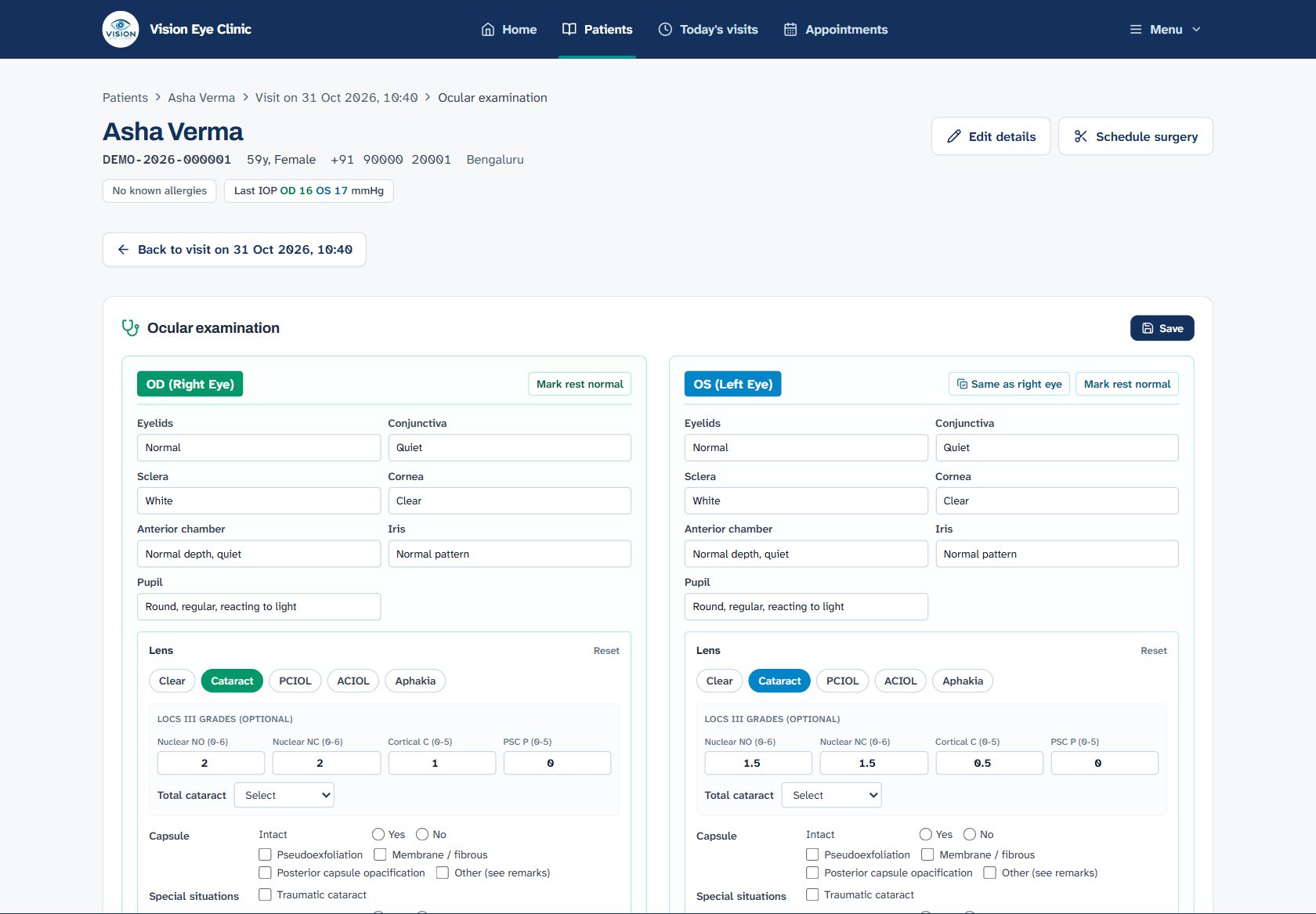Switch to the Patients tab

pos(597,30)
